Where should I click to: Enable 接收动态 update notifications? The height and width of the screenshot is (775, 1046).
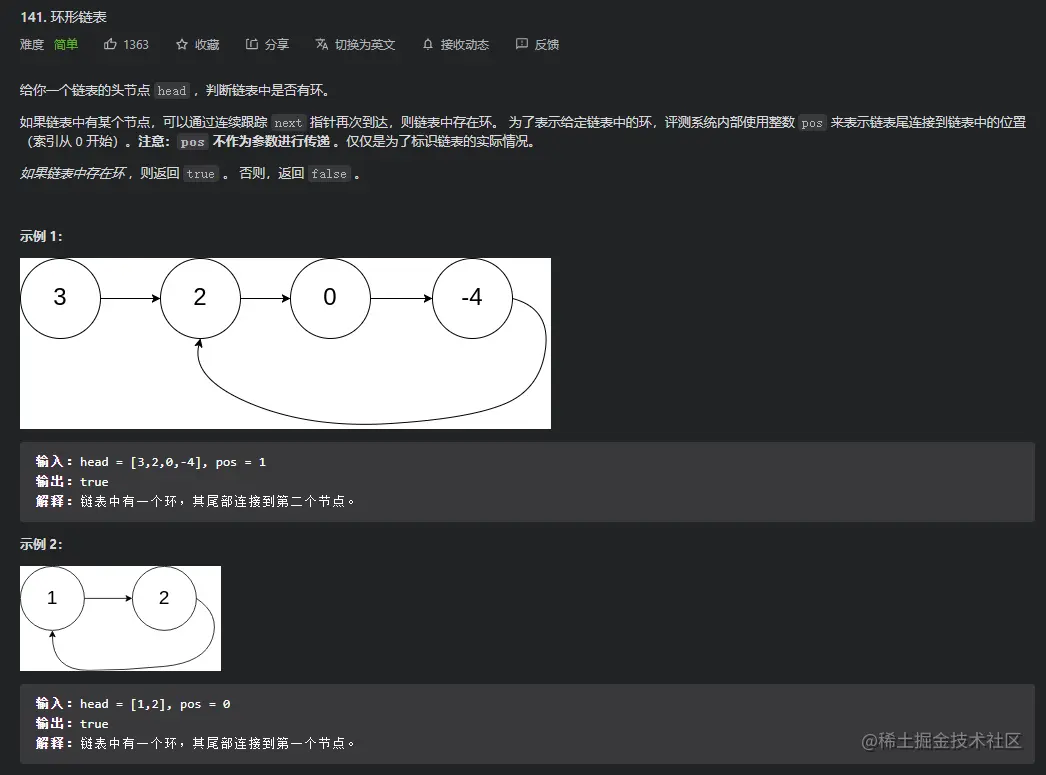455,44
